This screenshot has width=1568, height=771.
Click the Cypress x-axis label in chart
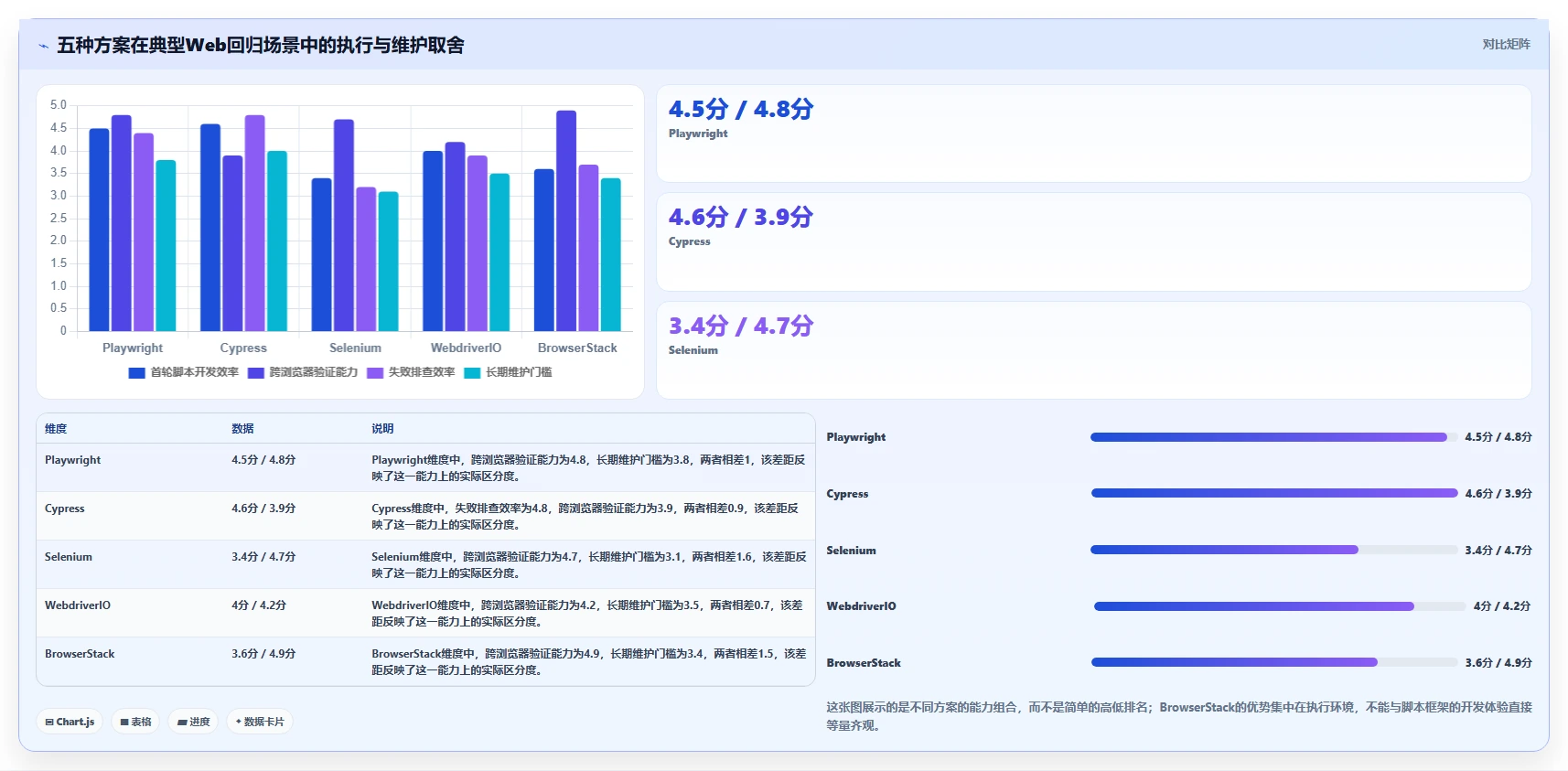(243, 348)
